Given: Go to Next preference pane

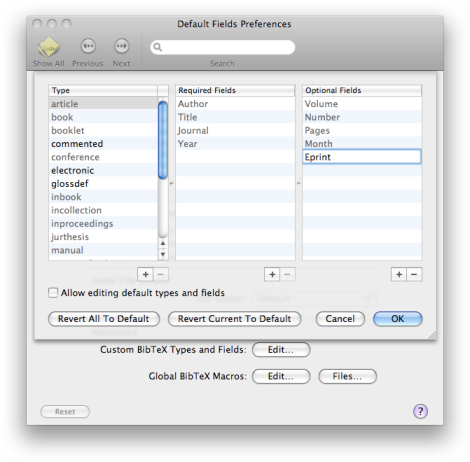Looking at the screenshot, I should pyautogui.click(x=121, y=46).
